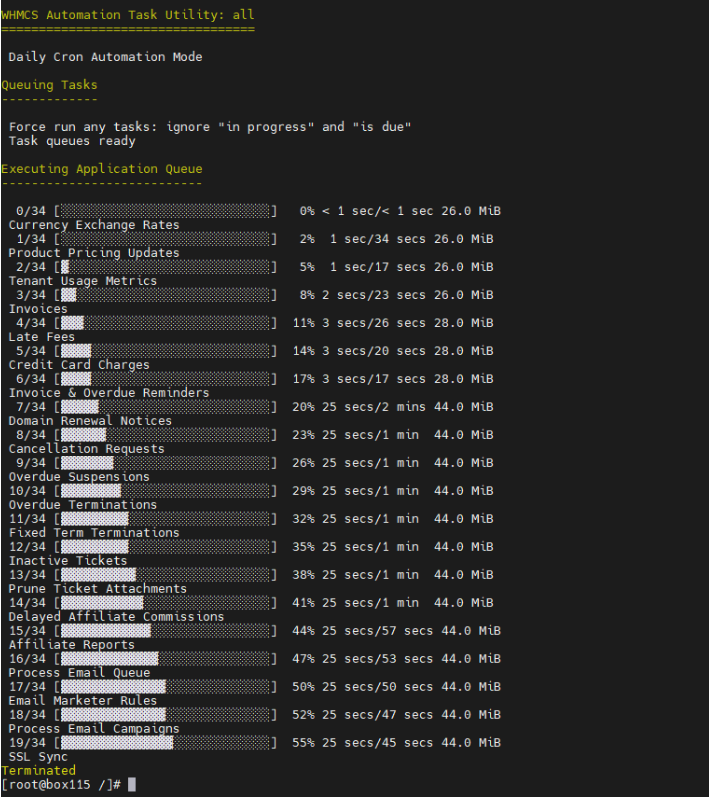Click the '25 secs/57 secs' timing value

378,630
